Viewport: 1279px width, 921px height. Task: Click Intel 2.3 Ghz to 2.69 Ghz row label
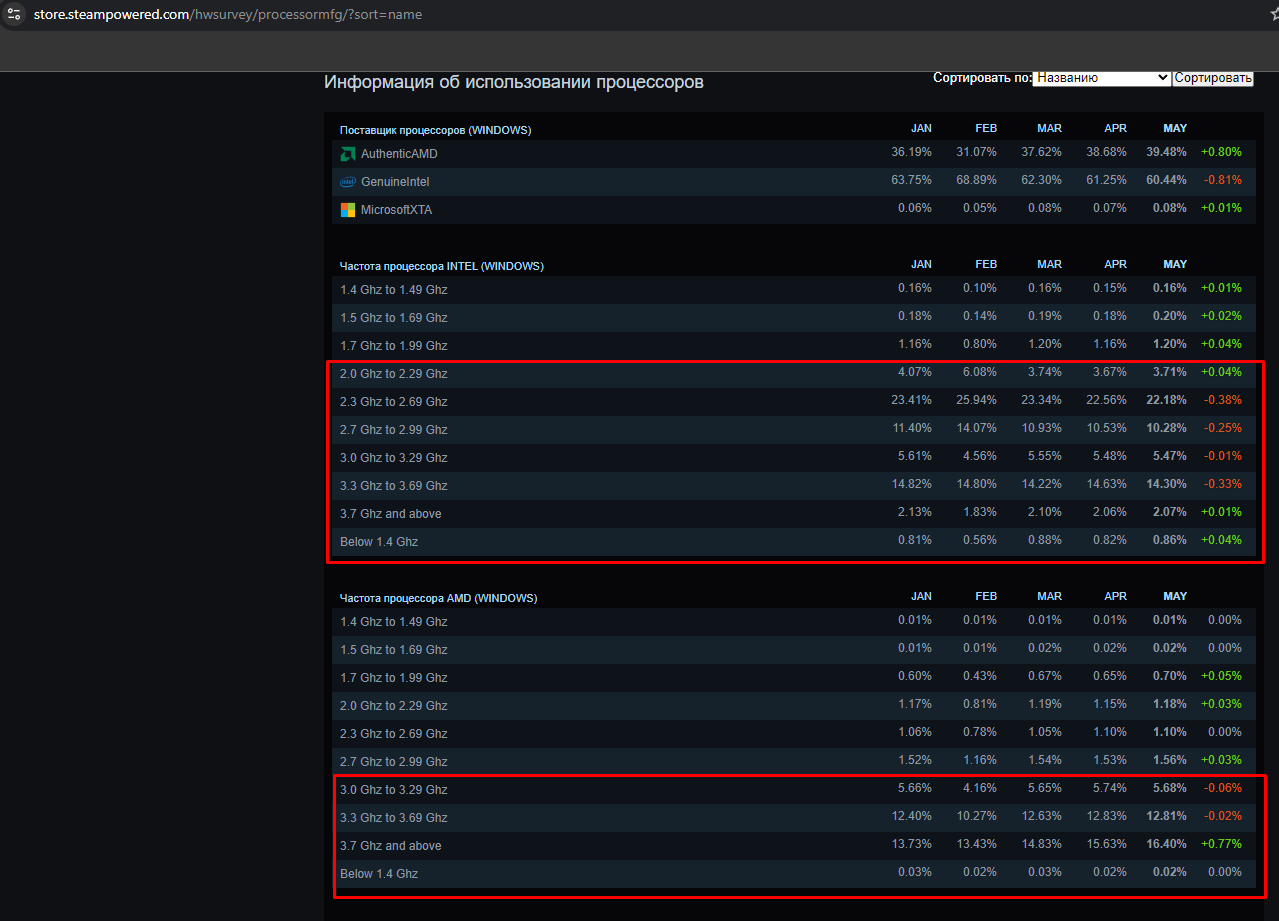tap(394, 402)
